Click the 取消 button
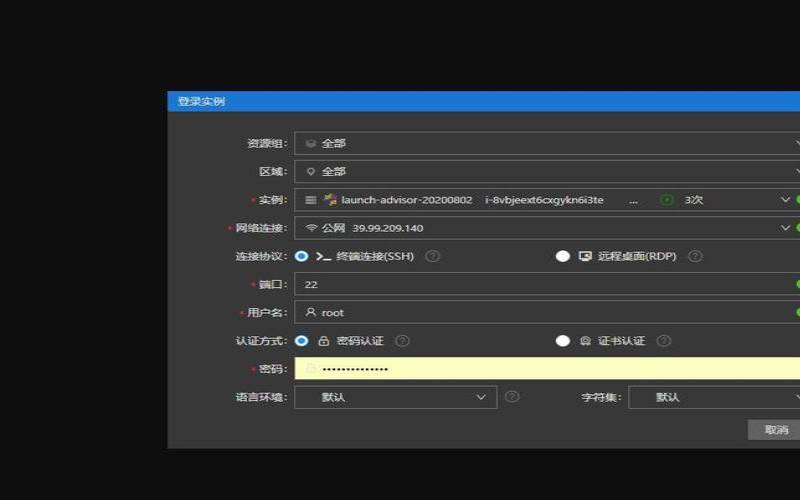This screenshot has height=500, width=800. pyautogui.click(x=775, y=430)
